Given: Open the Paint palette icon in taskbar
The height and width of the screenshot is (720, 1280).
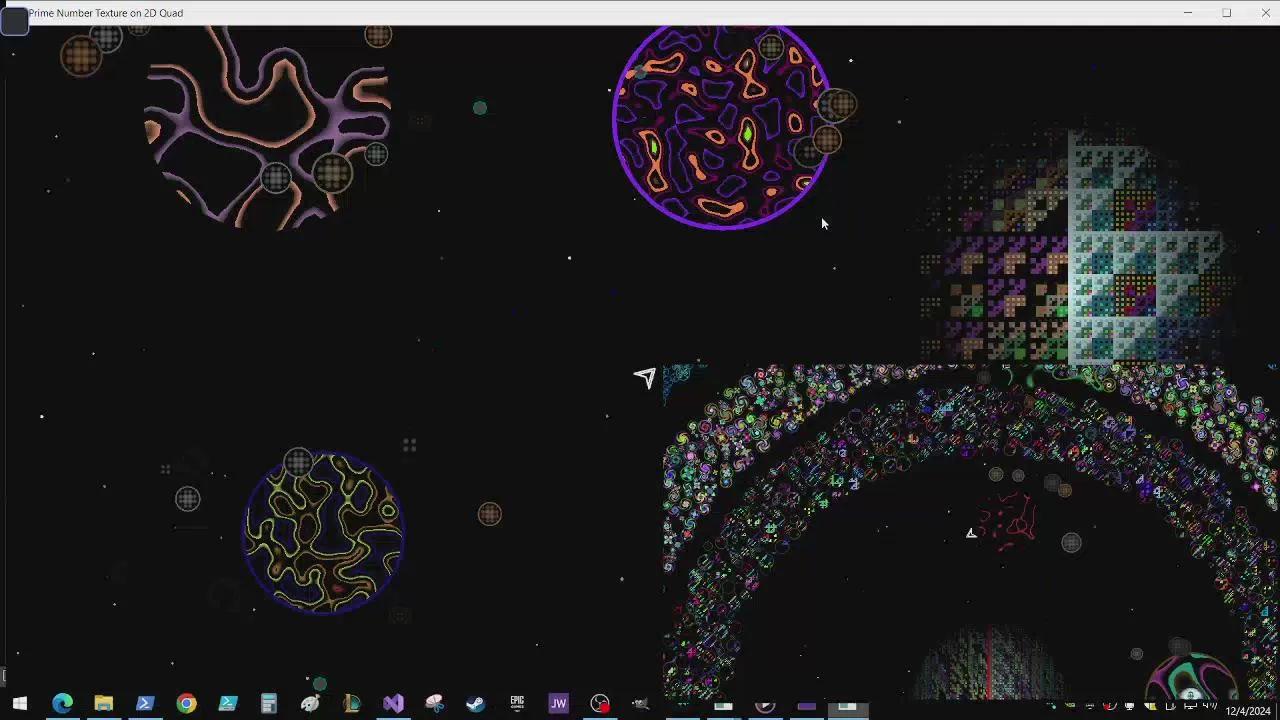Looking at the screenshot, I should (310, 703).
